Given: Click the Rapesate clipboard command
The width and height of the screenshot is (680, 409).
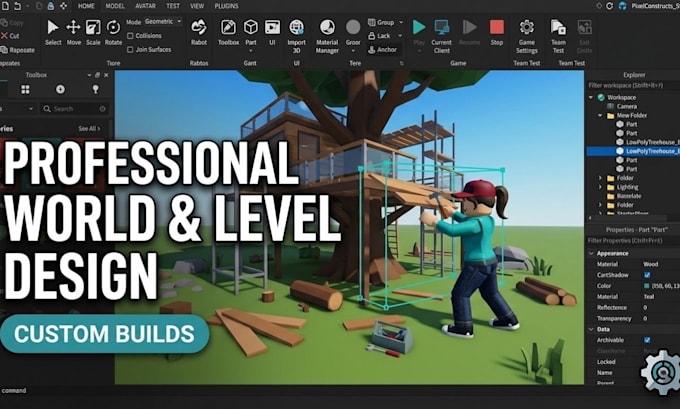Looking at the screenshot, I should pos(18,50).
